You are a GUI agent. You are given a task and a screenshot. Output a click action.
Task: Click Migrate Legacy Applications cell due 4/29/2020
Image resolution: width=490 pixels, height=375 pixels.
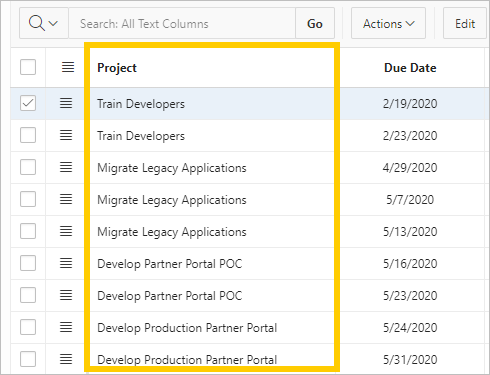tap(212, 168)
